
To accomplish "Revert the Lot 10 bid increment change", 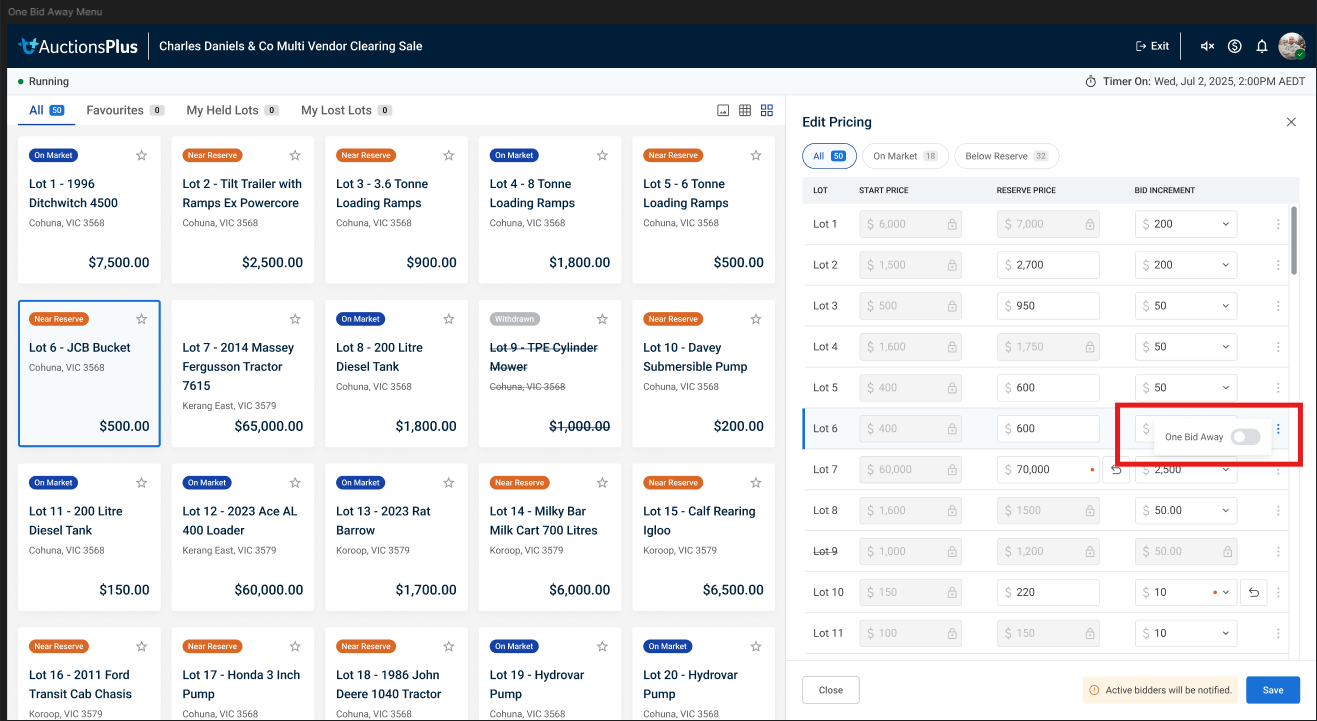I will pyautogui.click(x=1254, y=592).
